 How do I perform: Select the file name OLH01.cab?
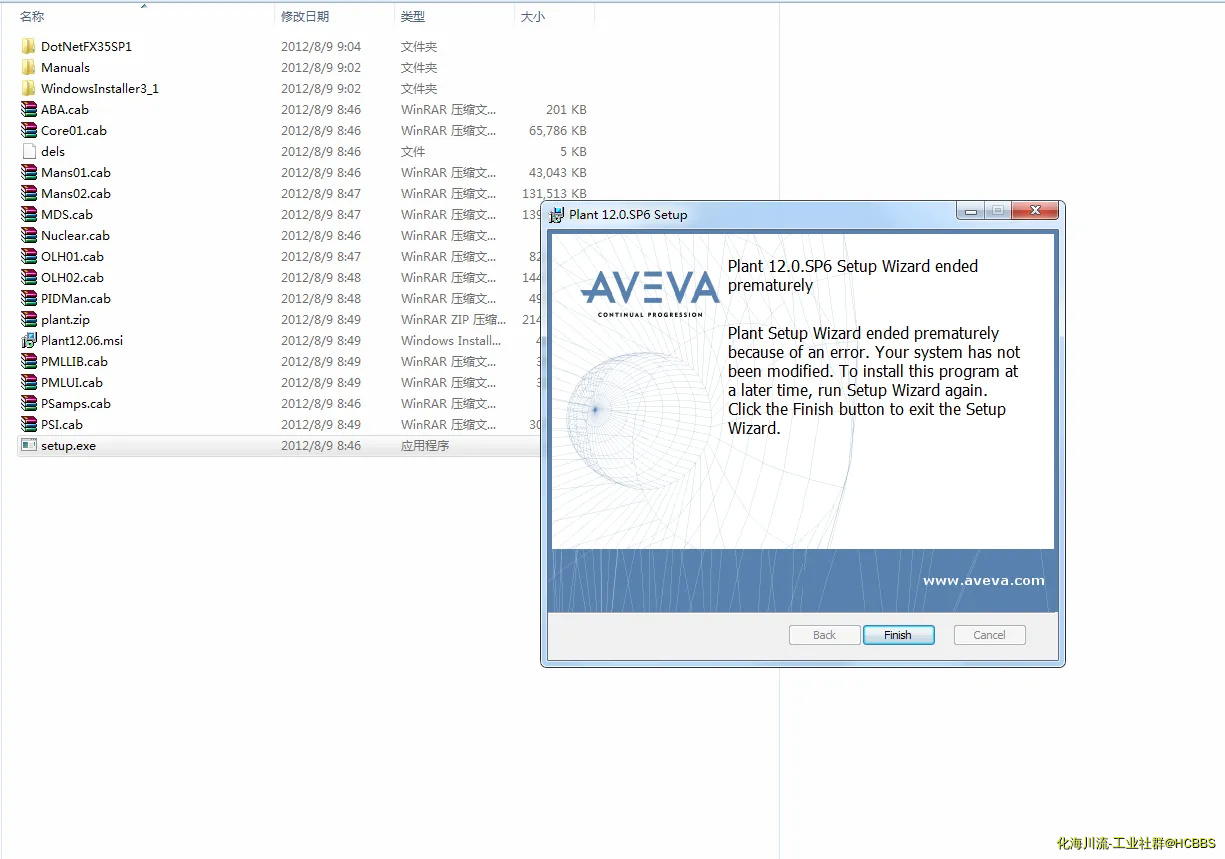[x=72, y=256]
